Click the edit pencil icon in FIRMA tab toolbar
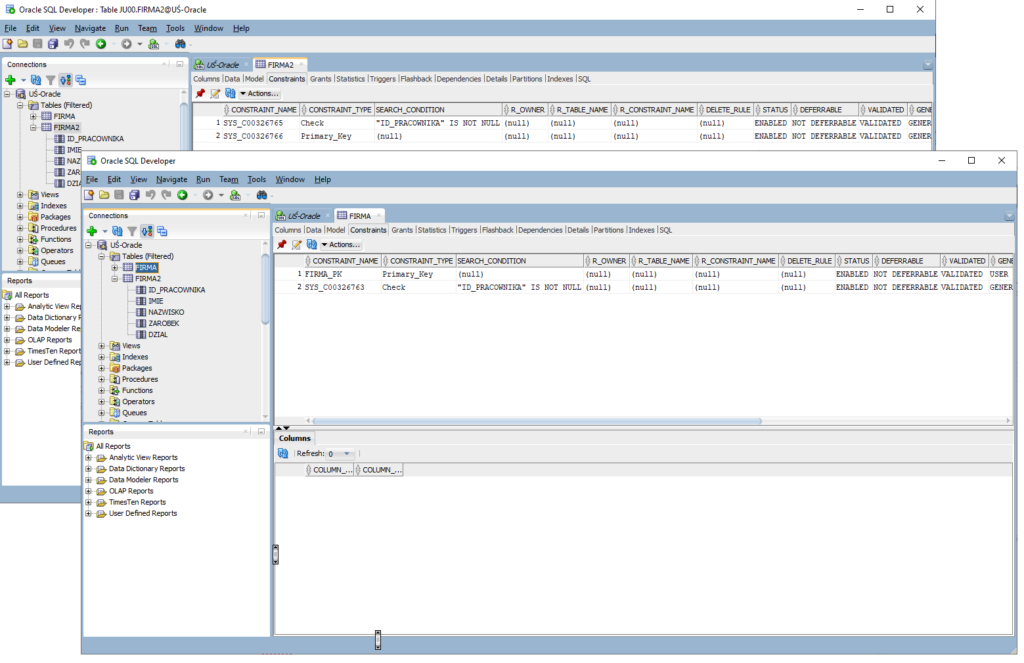 coord(297,244)
